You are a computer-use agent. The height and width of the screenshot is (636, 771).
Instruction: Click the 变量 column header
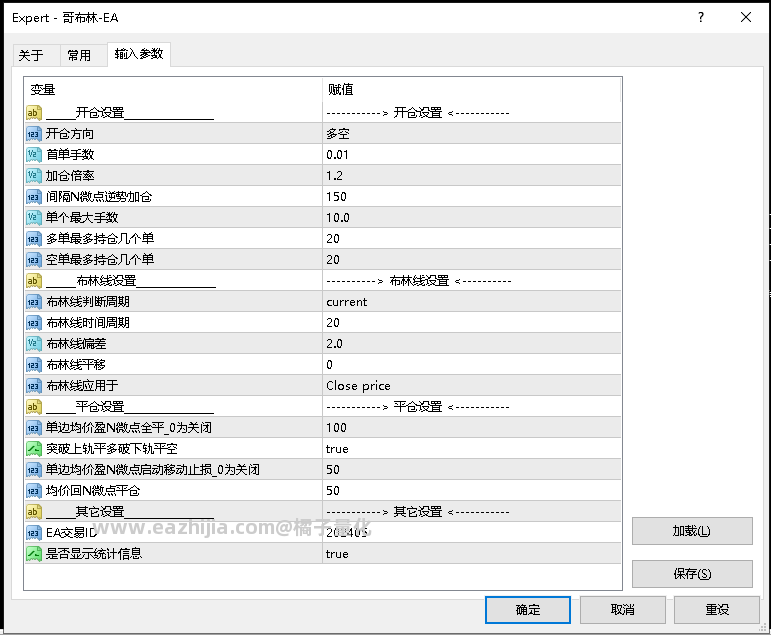click(173, 90)
